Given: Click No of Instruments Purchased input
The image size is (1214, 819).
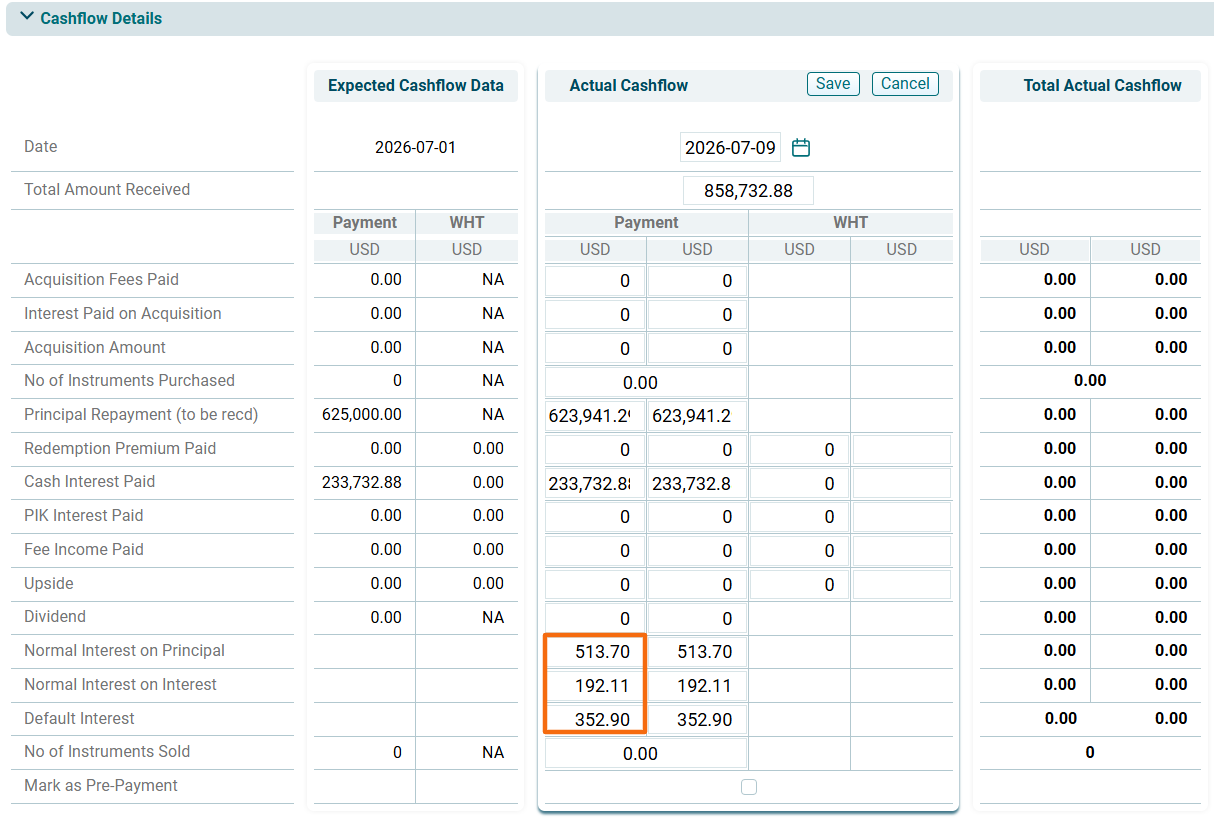Looking at the screenshot, I should click(646, 382).
